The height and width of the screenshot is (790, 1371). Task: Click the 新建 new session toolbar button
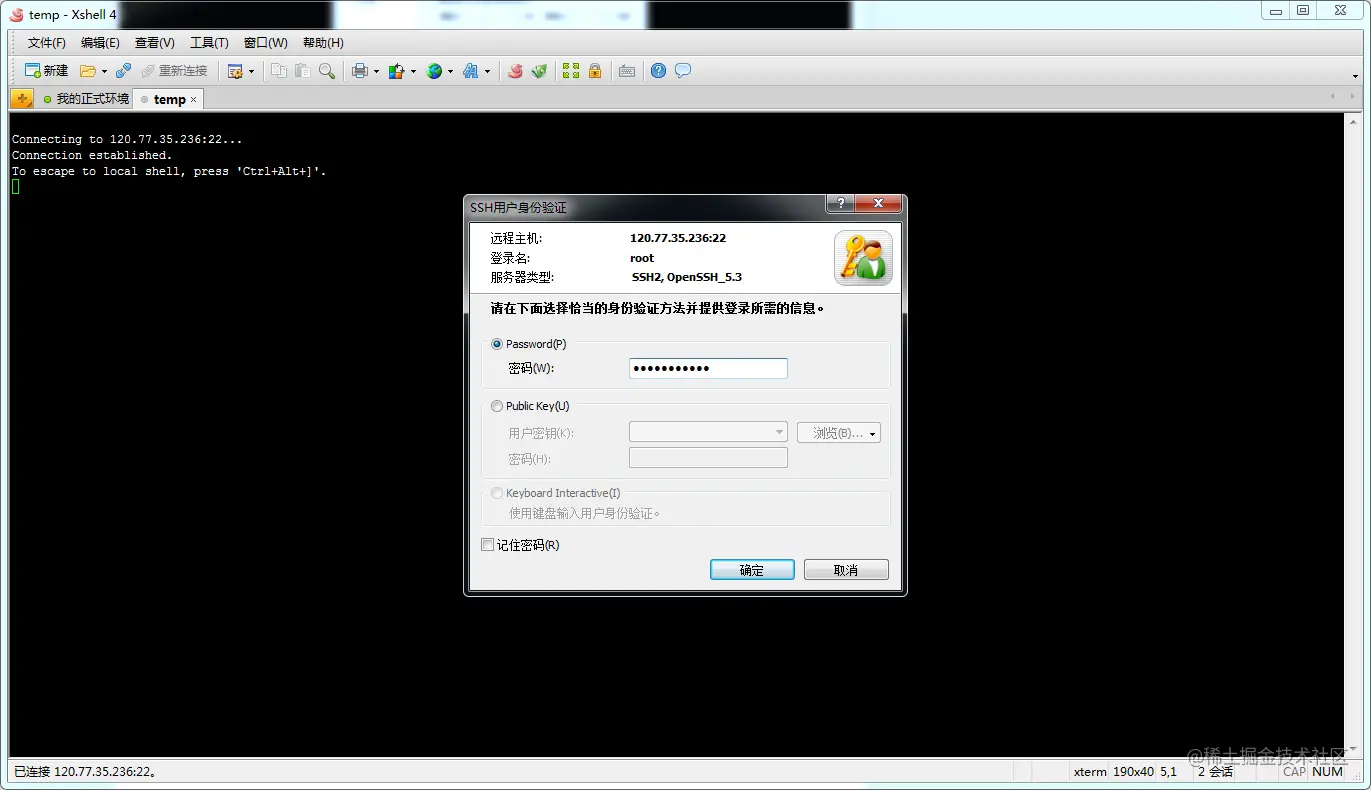[x=46, y=71]
